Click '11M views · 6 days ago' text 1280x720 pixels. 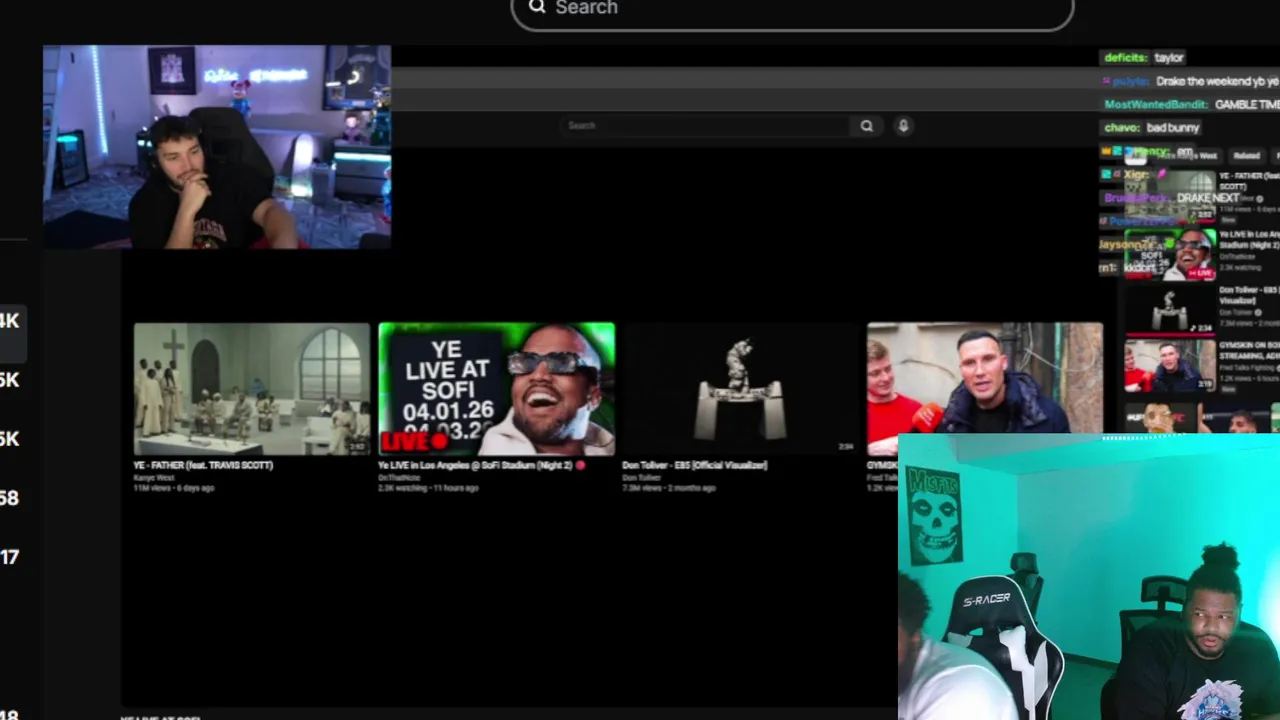click(174, 488)
